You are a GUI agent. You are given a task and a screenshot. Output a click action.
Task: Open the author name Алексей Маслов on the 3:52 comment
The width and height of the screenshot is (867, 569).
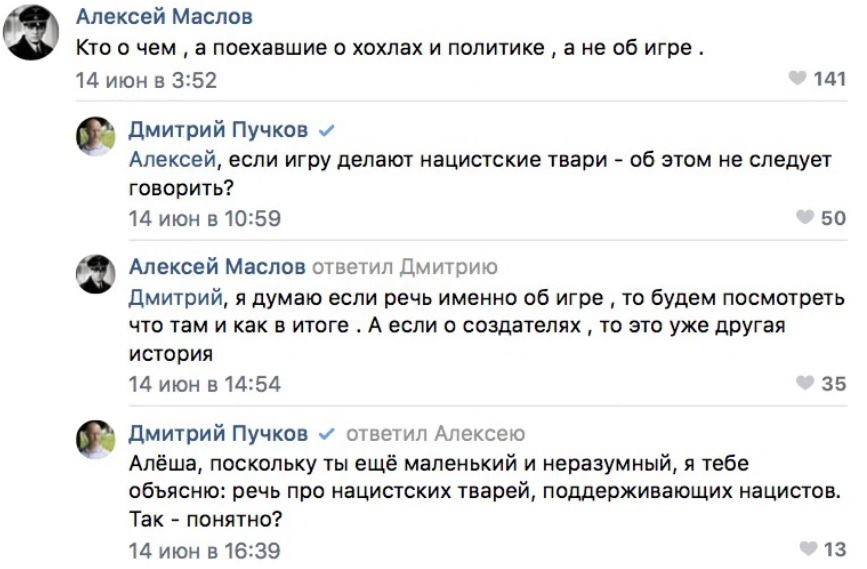click(164, 17)
